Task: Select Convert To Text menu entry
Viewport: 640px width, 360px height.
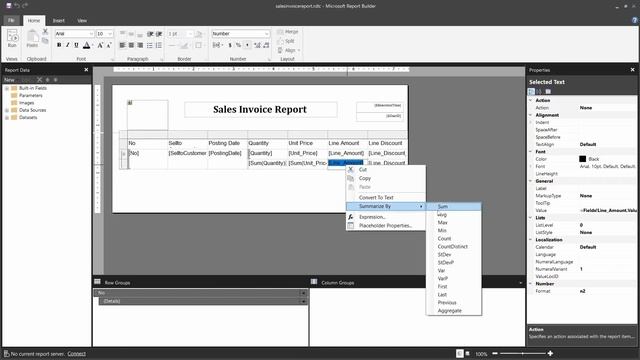Action: (386, 198)
